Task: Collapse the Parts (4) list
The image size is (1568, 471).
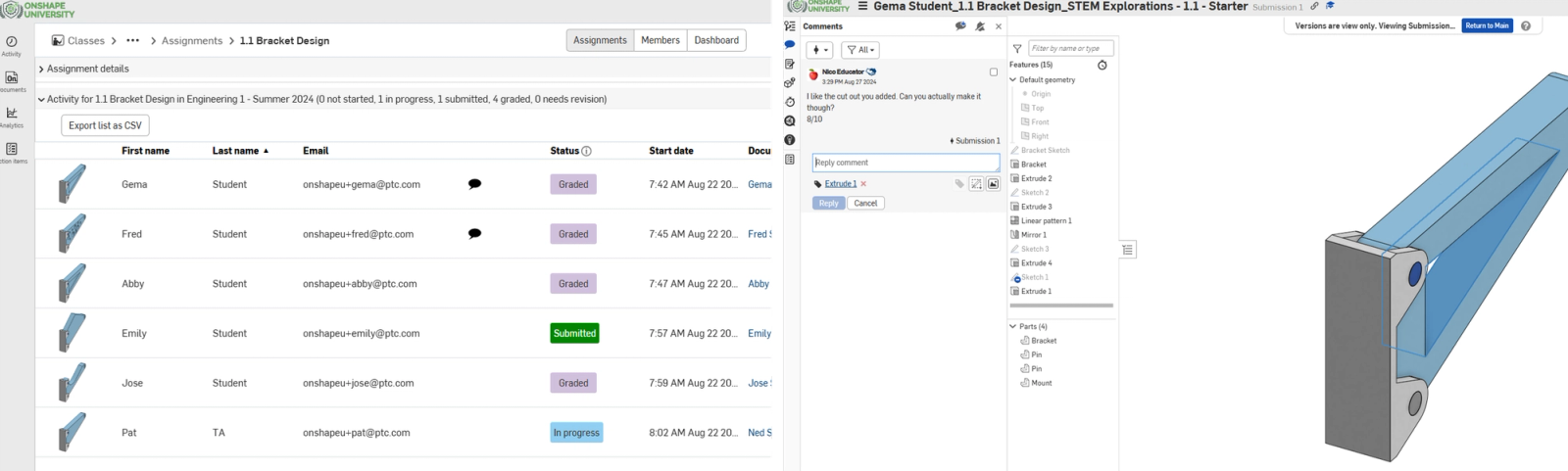Action: (1013, 326)
